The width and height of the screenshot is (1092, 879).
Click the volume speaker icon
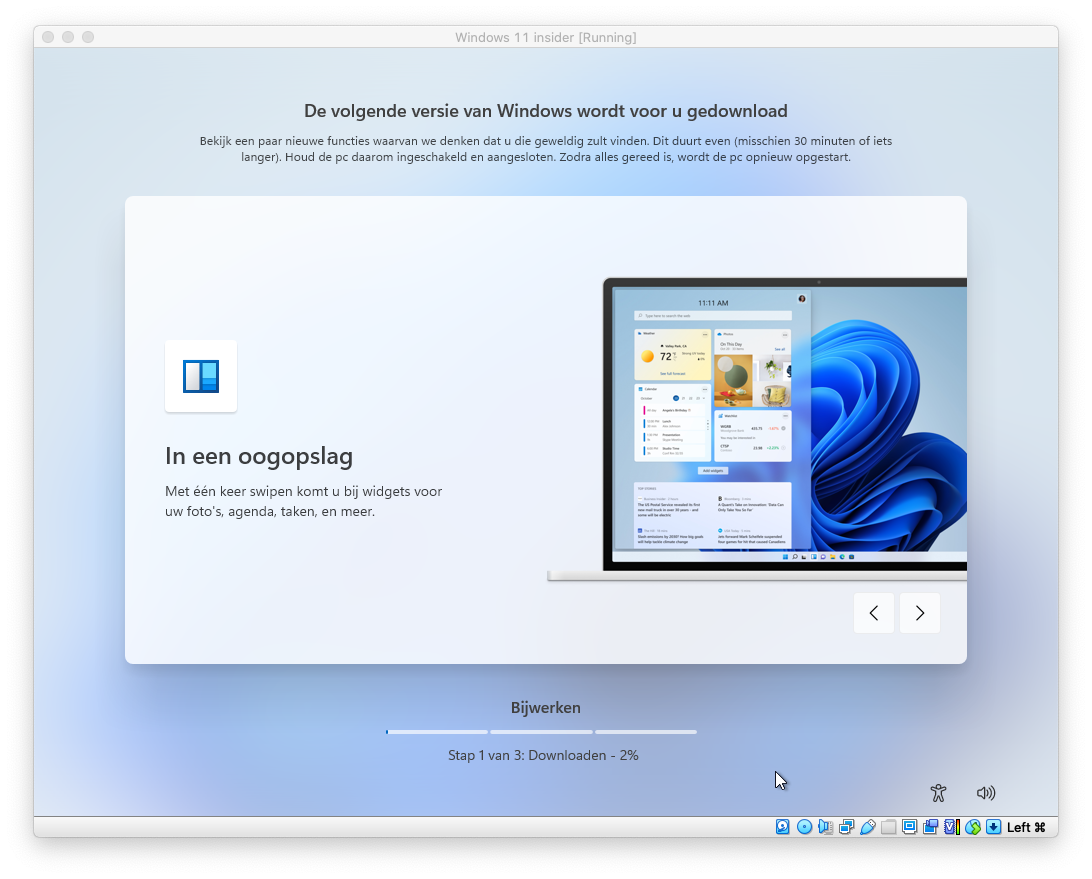[x=986, y=793]
